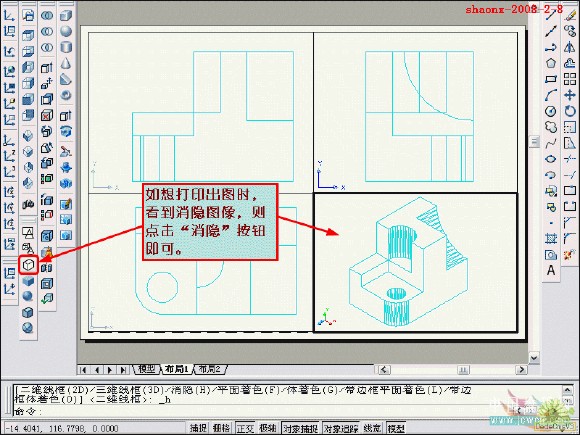
Task: Jump to the first layout tab arrow
Action: (83, 370)
